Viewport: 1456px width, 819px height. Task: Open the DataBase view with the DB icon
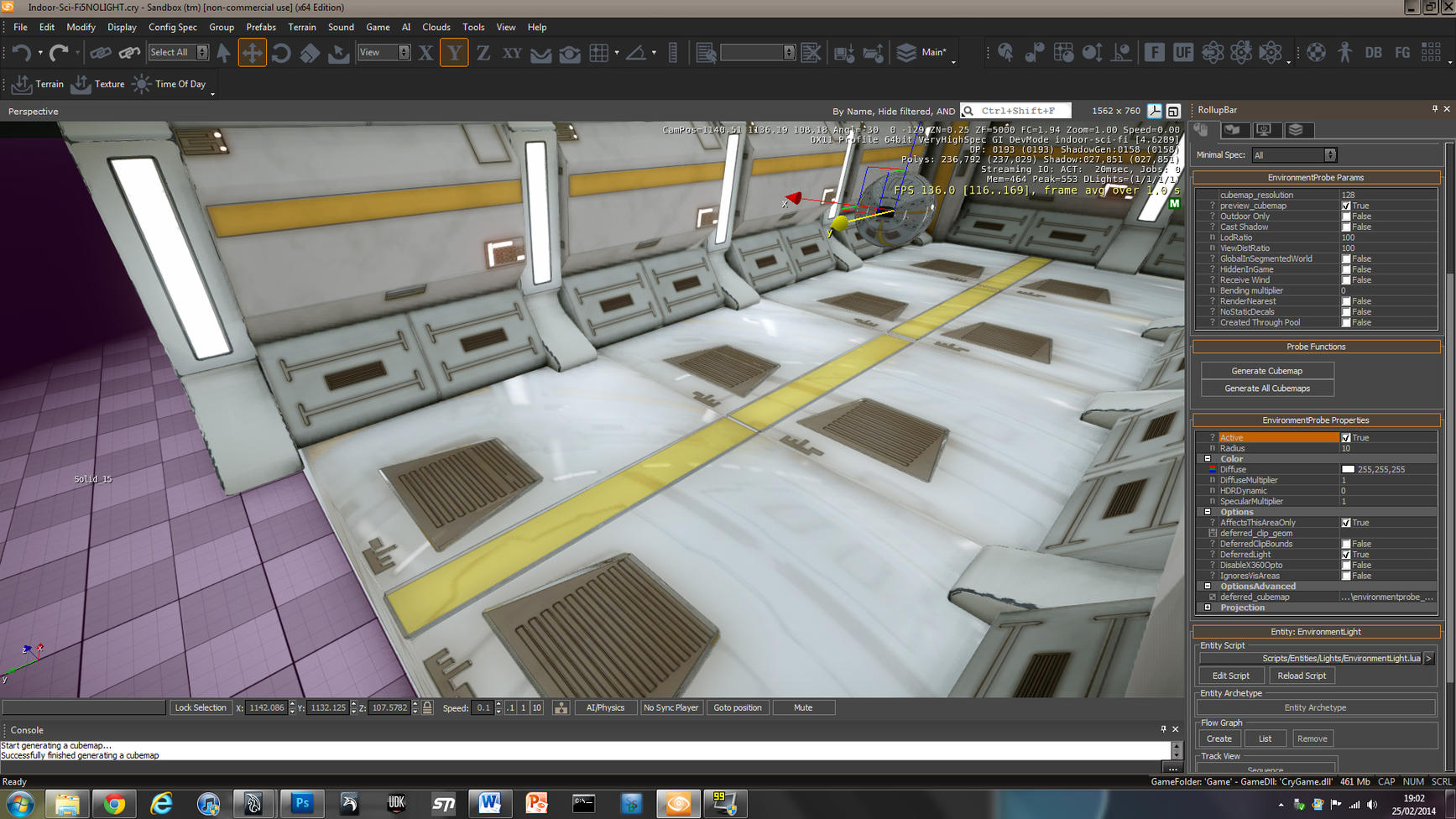pos(1374,52)
